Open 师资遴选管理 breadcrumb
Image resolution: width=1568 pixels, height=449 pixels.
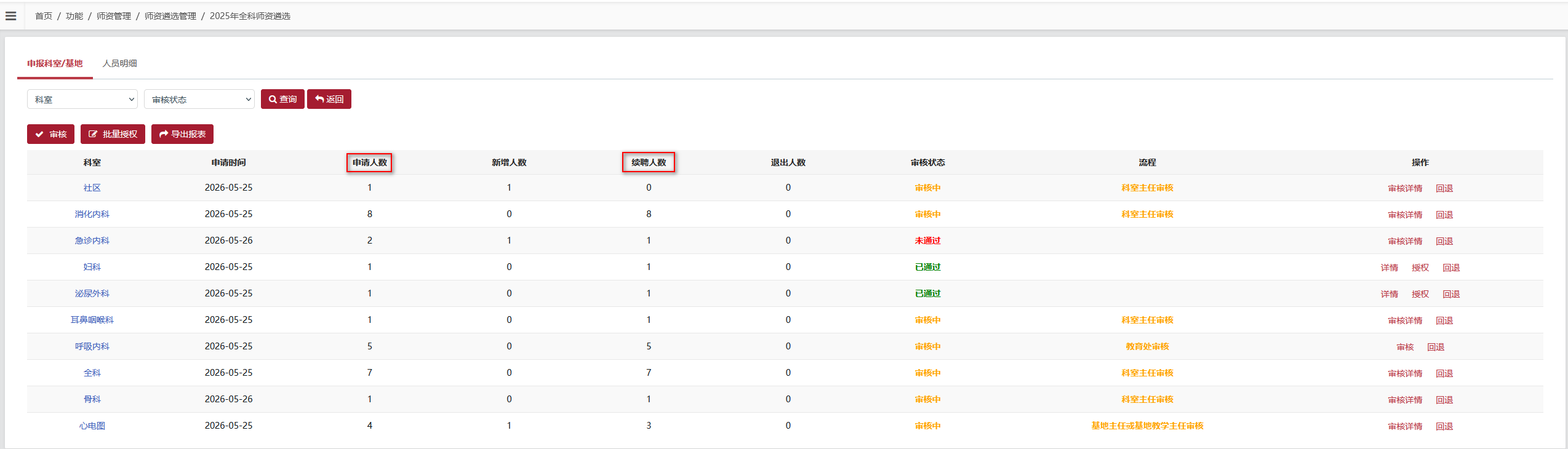tap(170, 16)
